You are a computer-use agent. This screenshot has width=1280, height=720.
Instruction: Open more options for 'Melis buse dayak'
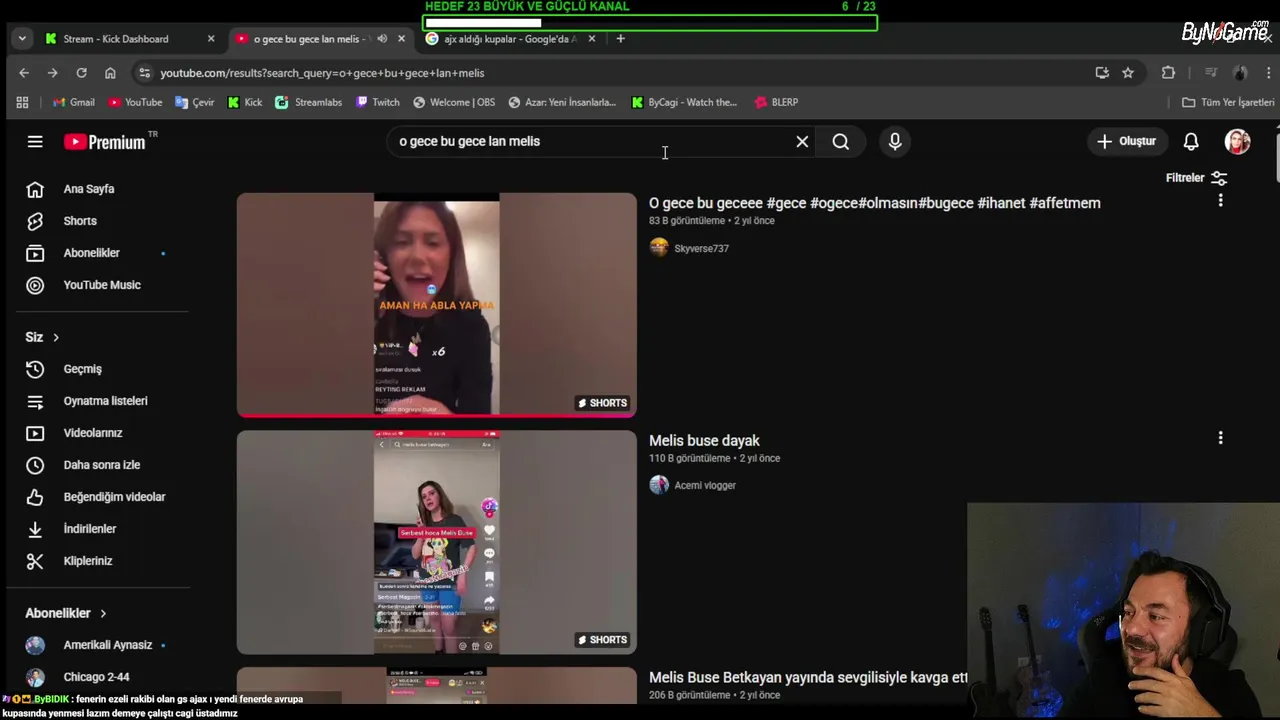click(1220, 438)
